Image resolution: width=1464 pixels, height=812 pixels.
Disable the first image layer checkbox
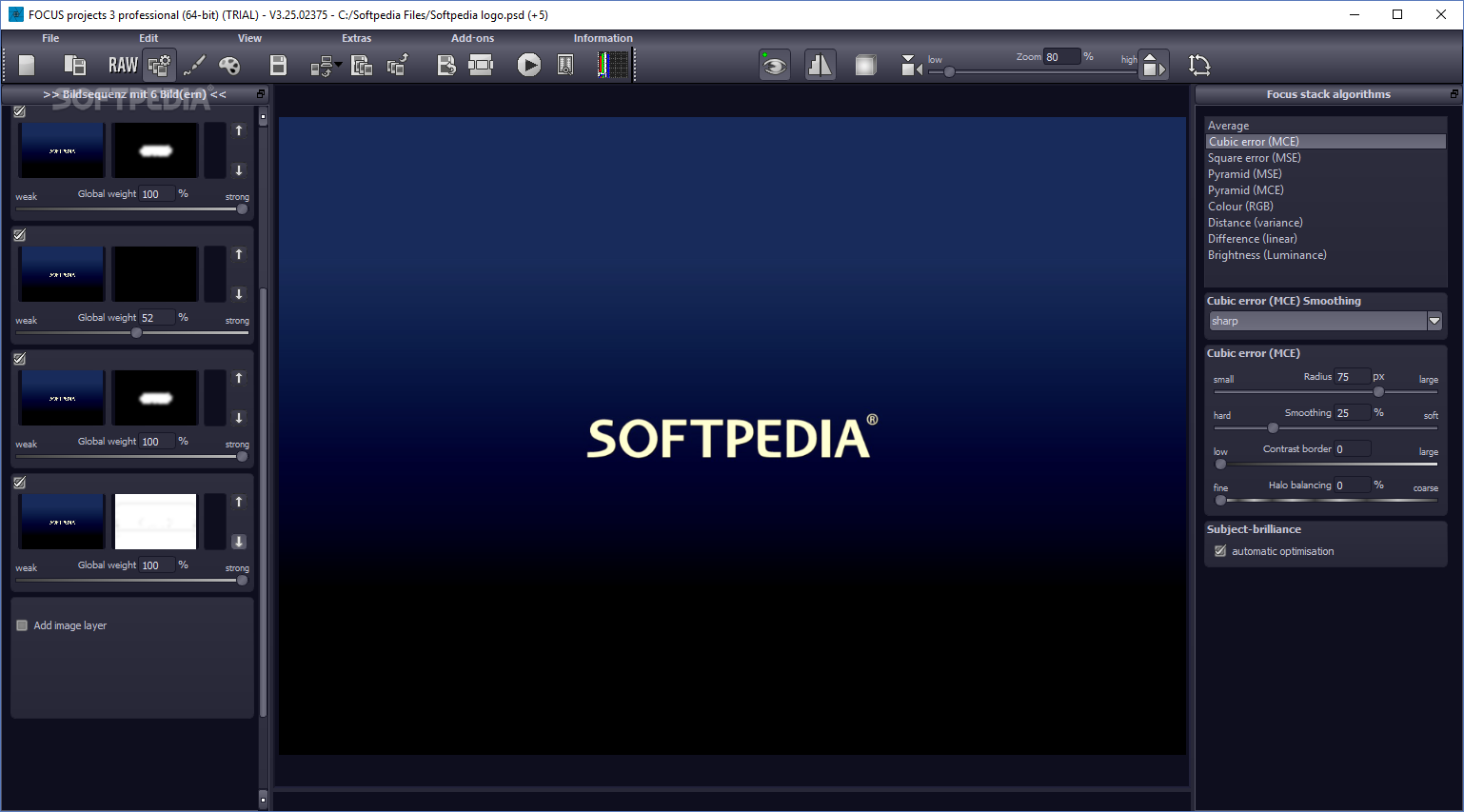19,111
